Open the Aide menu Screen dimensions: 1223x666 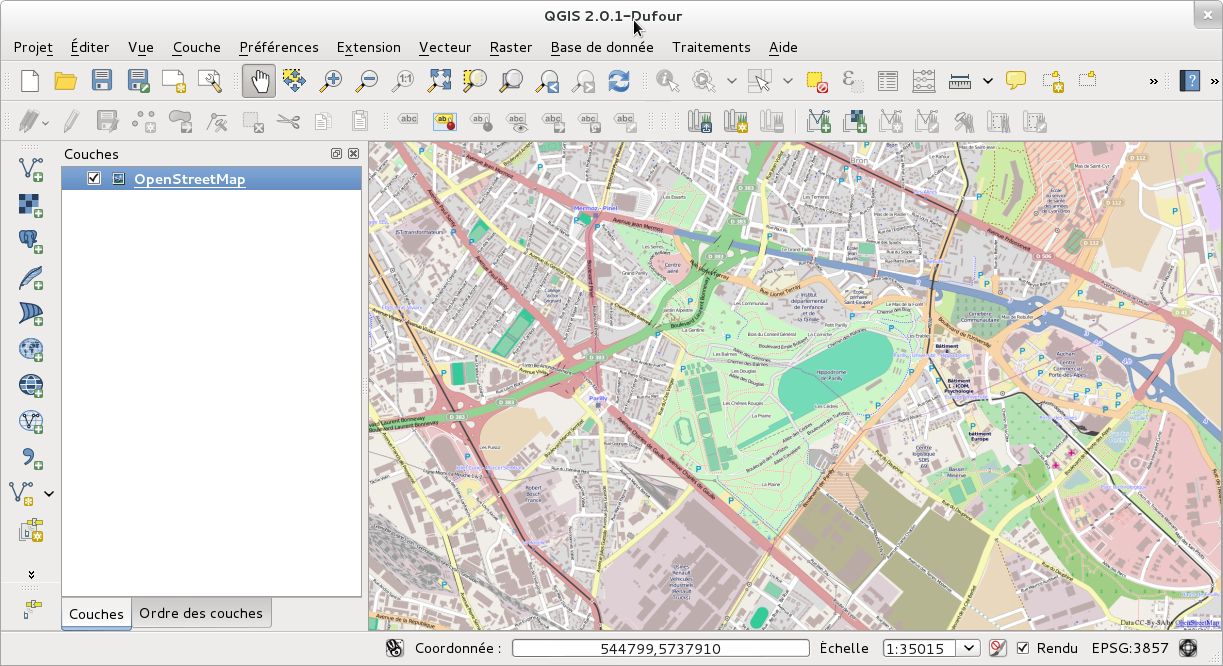[783, 47]
